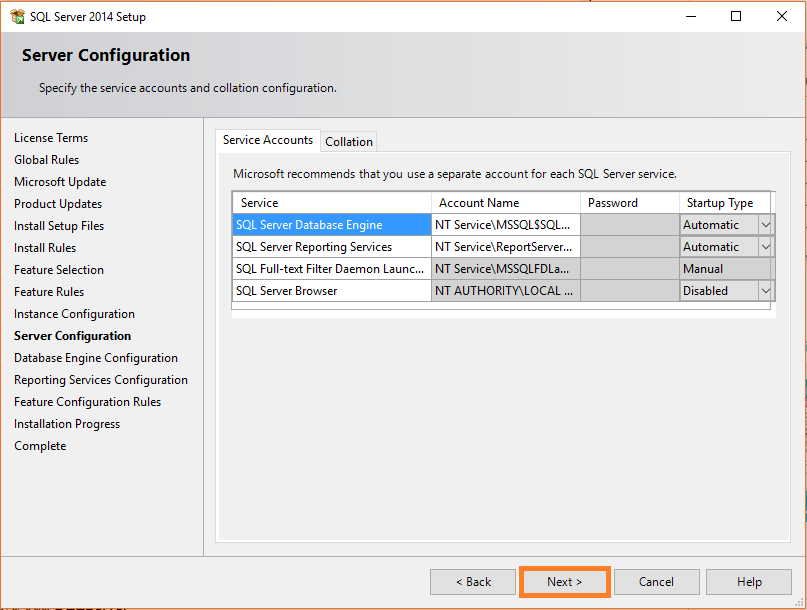Screen dimensions: 807x610
Task: Select Feature Rules step in sidebar
Action: pos(49,292)
